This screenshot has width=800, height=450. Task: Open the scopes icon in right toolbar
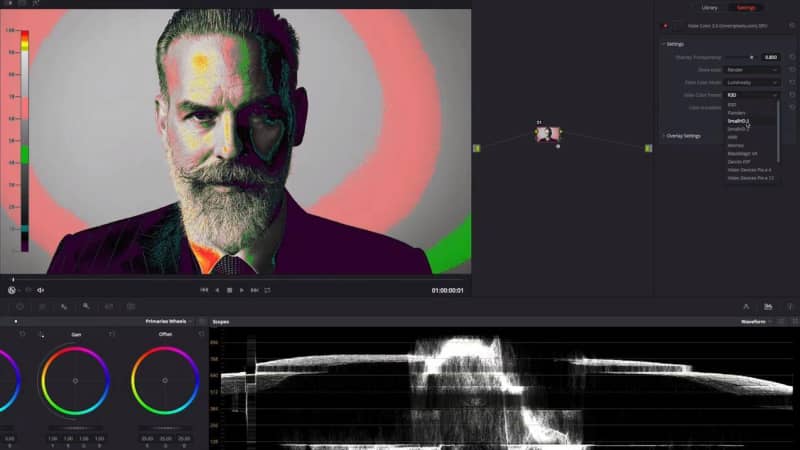coord(768,306)
